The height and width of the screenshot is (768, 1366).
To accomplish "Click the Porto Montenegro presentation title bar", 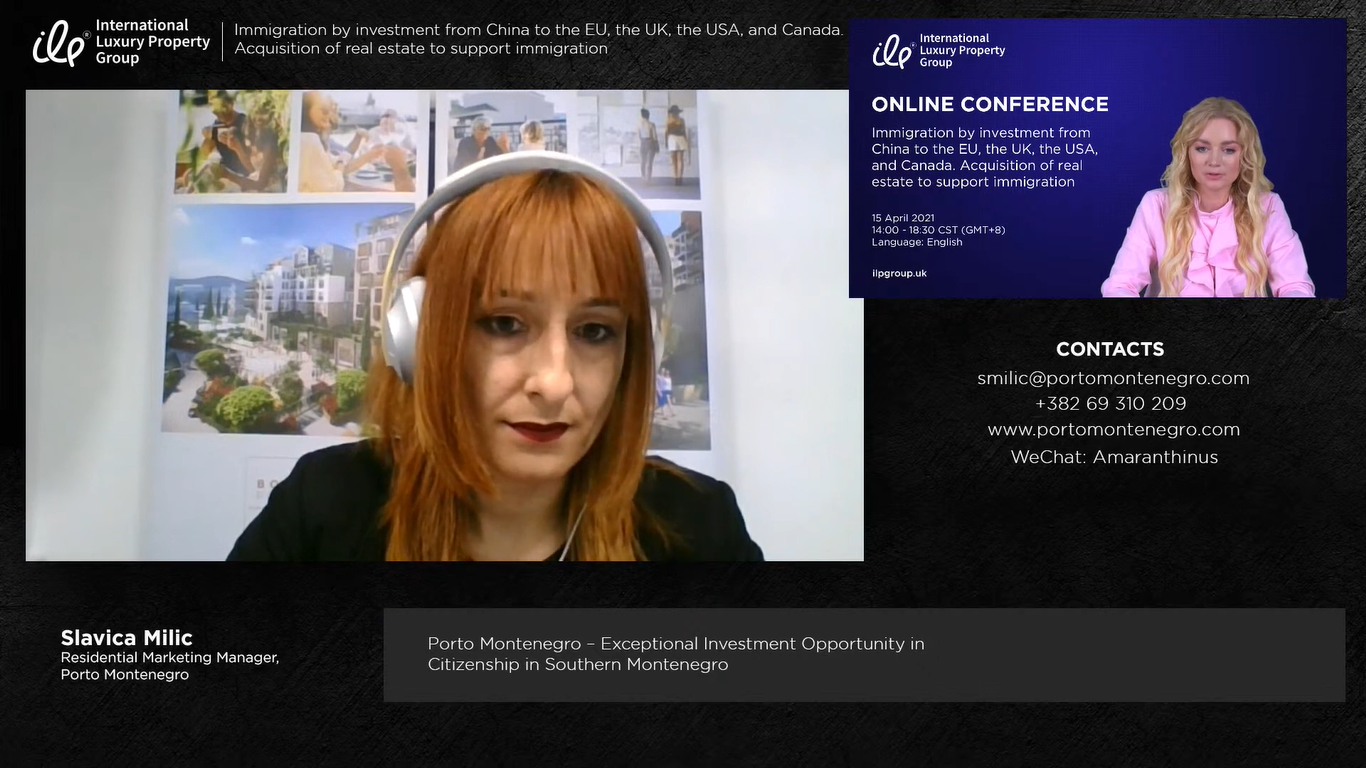I will (x=863, y=654).
